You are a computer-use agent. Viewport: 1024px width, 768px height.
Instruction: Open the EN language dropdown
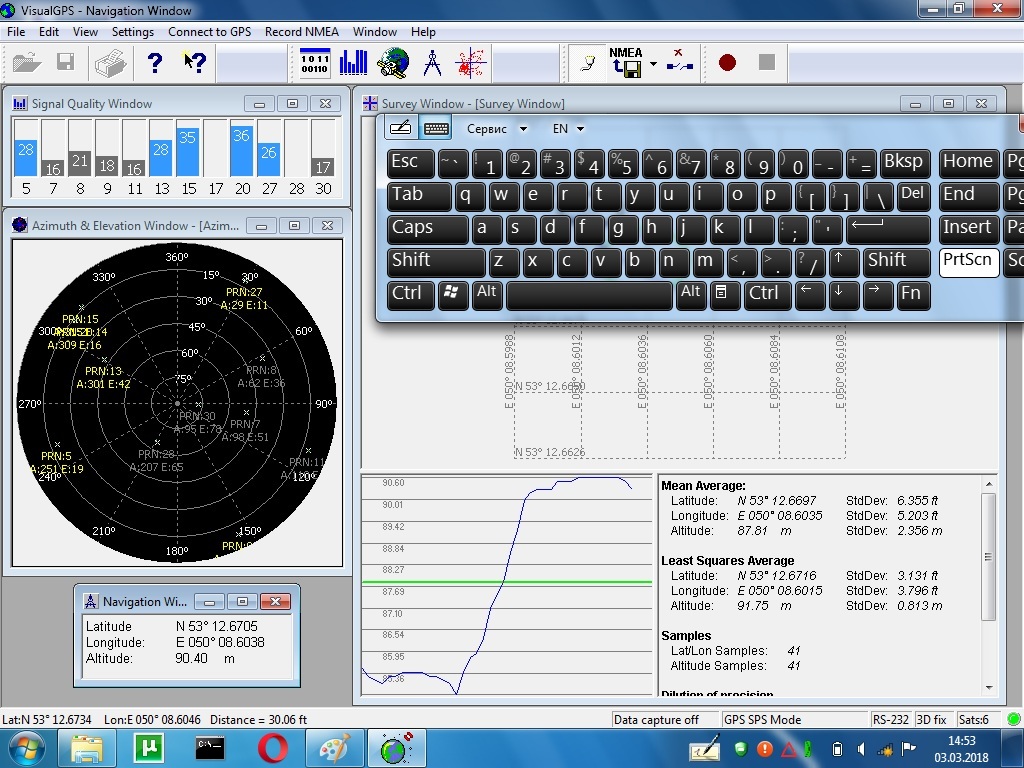(x=568, y=129)
